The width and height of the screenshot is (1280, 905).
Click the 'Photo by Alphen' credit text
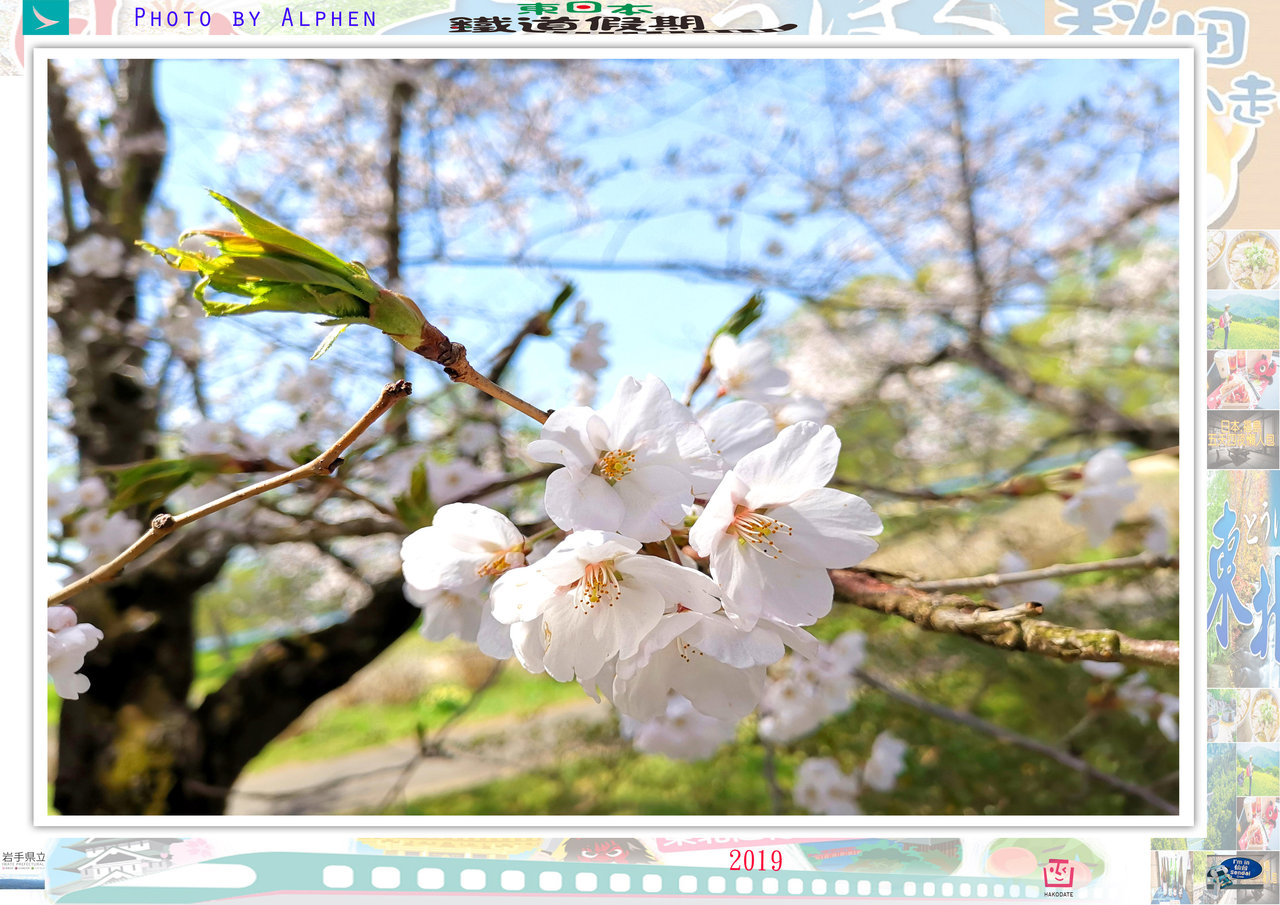[x=255, y=18]
